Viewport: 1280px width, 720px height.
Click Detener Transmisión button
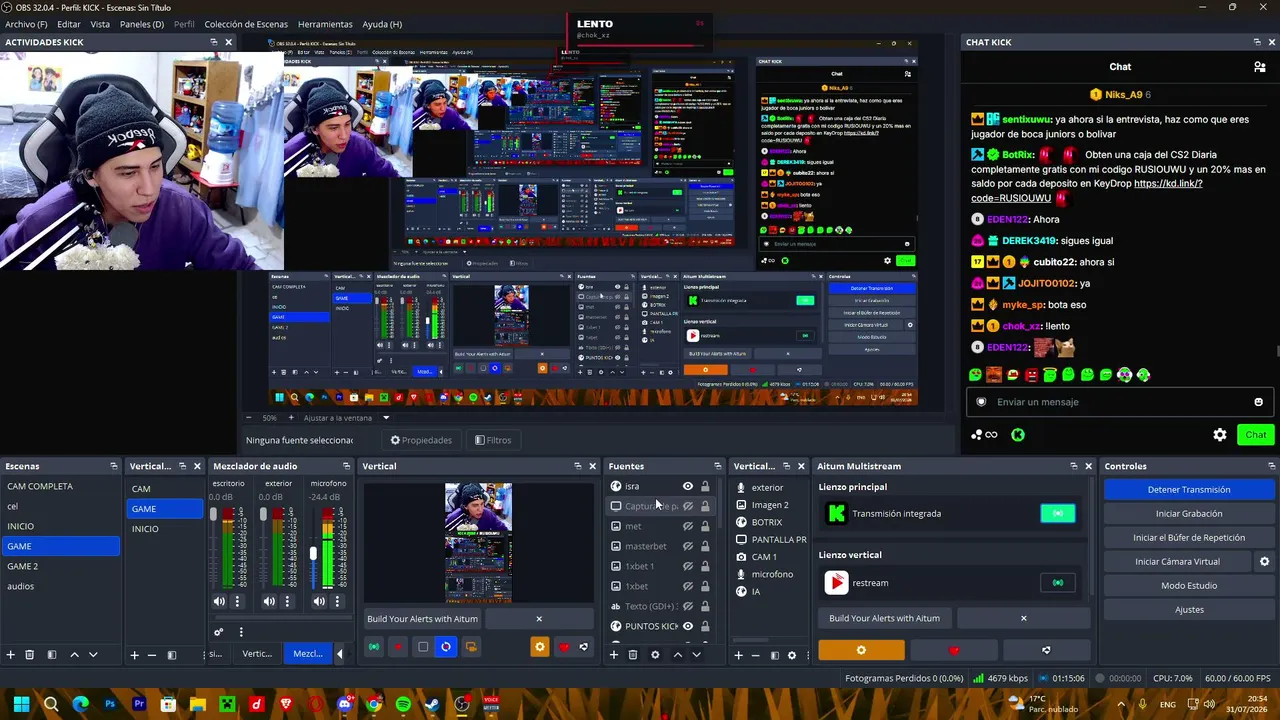[1189, 490]
